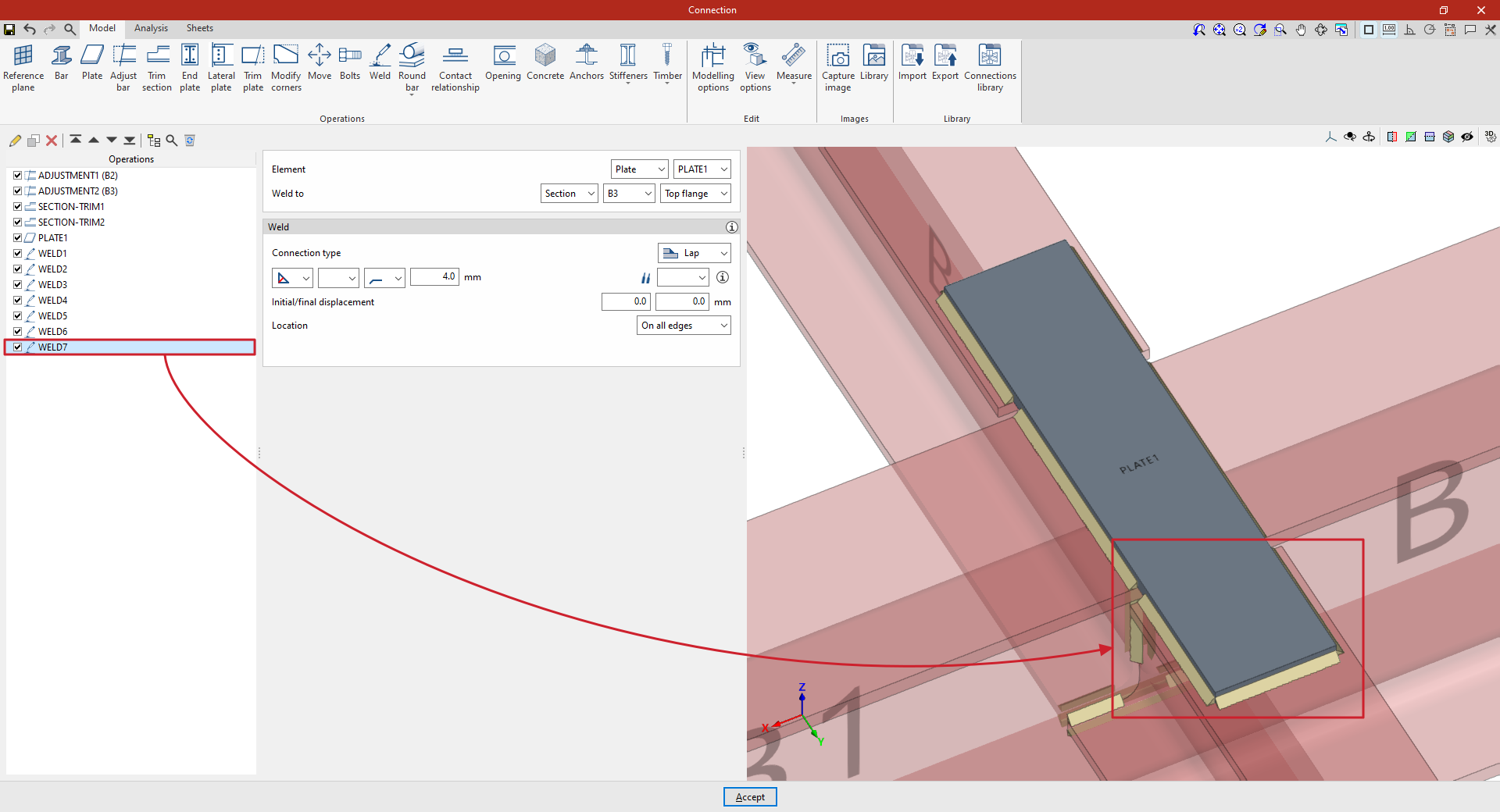Open the Stiffeners tool
This screenshot has height=812, width=1500.
628,62
